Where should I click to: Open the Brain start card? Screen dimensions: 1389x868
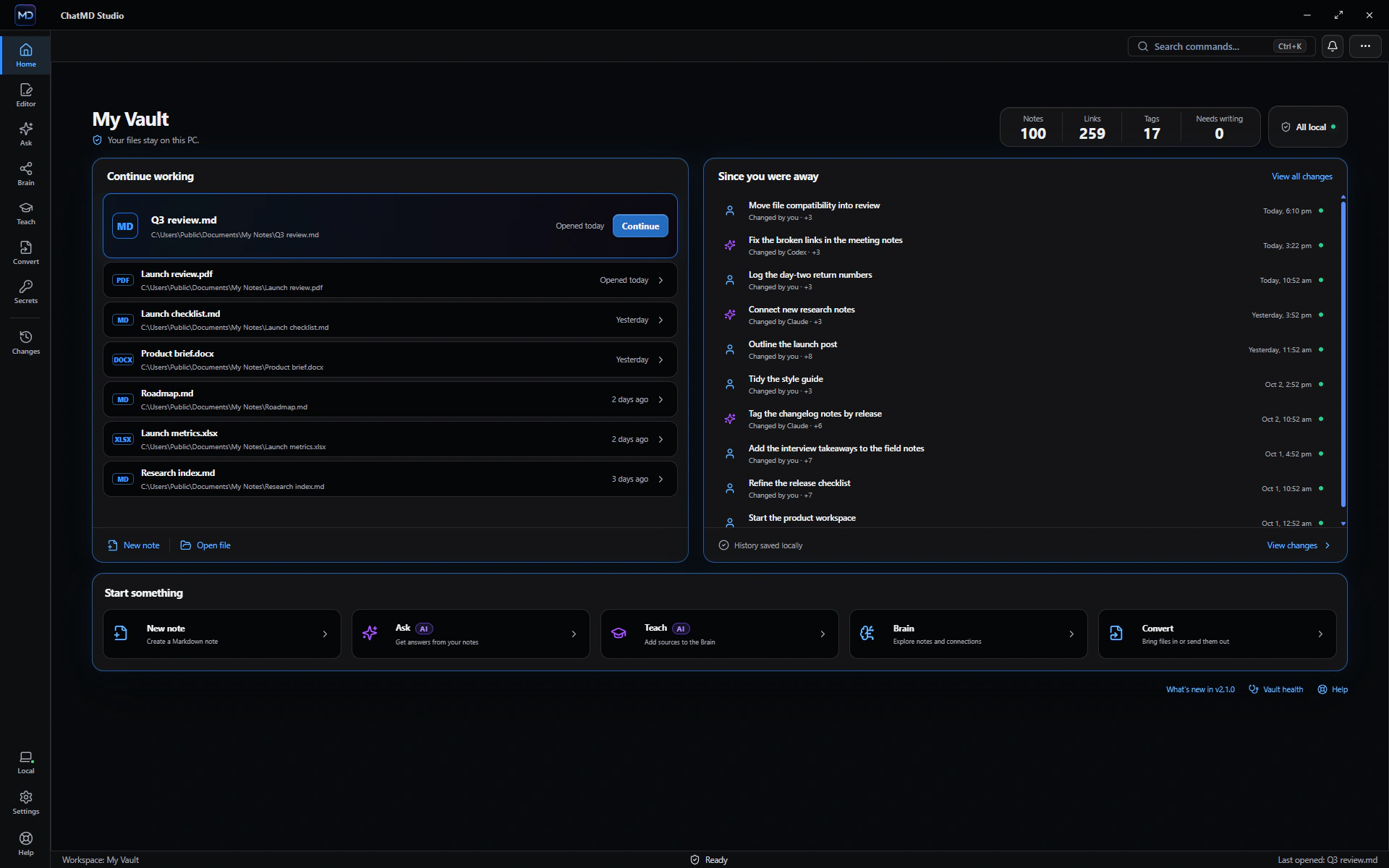tap(969, 634)
